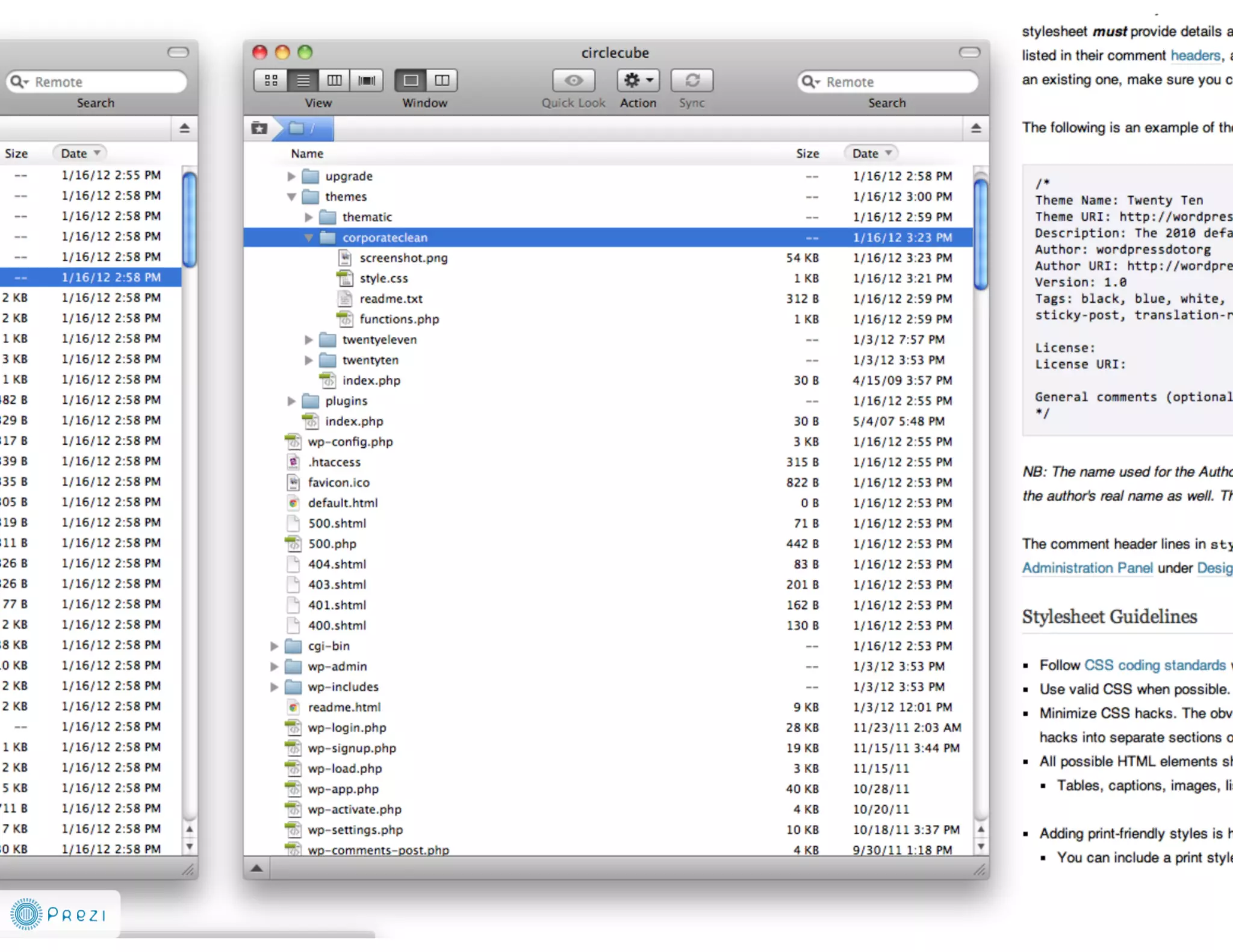Screen dimensions: 1233x952
Task: Select the readme.txt file icon
Action: point(345,299)
